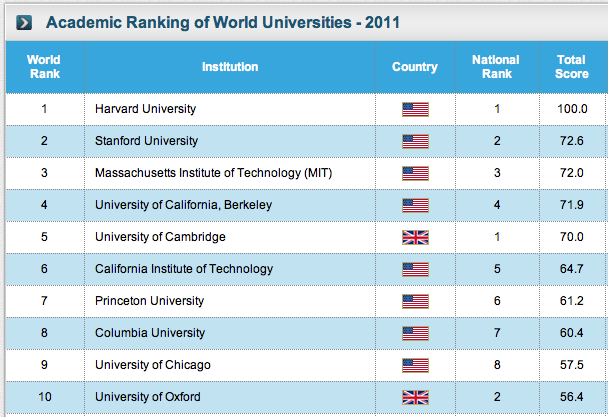Click the US flag next to Princeton University

pyautogui.click(x=415, y=301)
